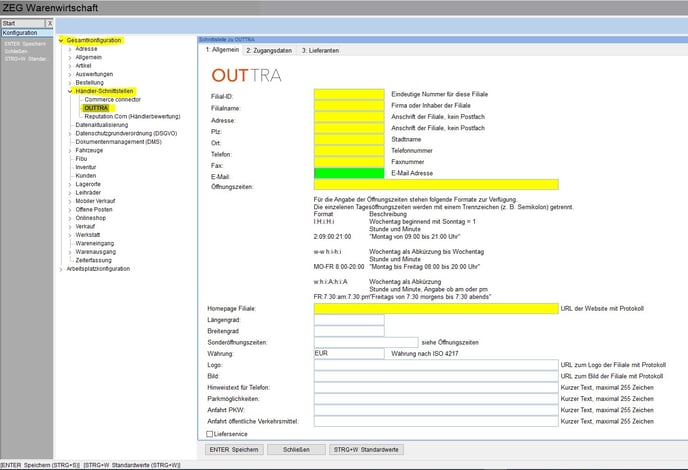Select Mobiler Verkauf tree item
Screen dimensions: 688x470
tap(95, 201)
